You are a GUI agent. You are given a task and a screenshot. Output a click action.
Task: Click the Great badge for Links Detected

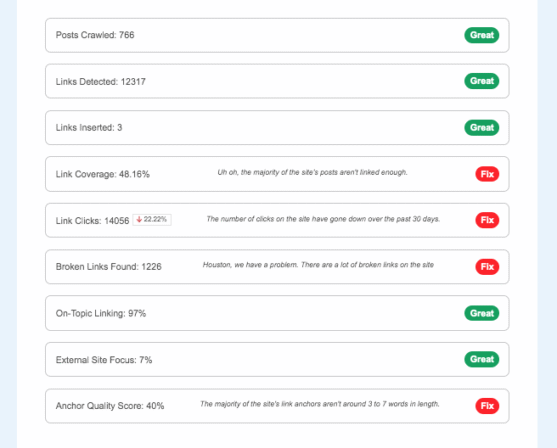tap(481, 81)
